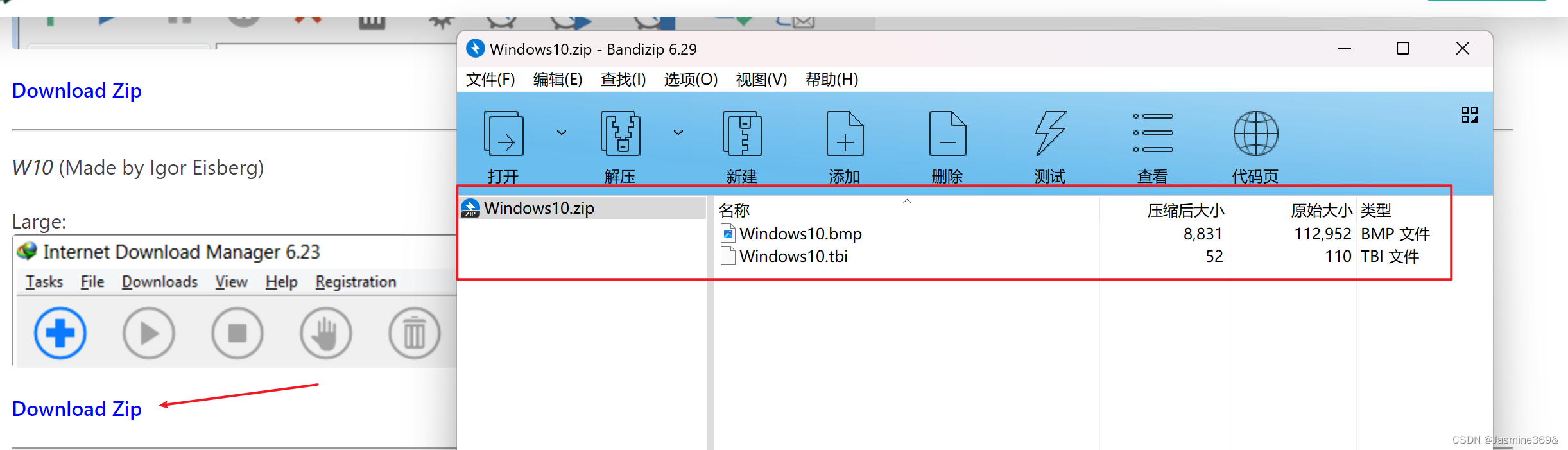Click the Bandizip logo in title bar
Image resolution: width=1568 pixels, height=450 pixels.
pyautogui.click(x=475, y=49)
